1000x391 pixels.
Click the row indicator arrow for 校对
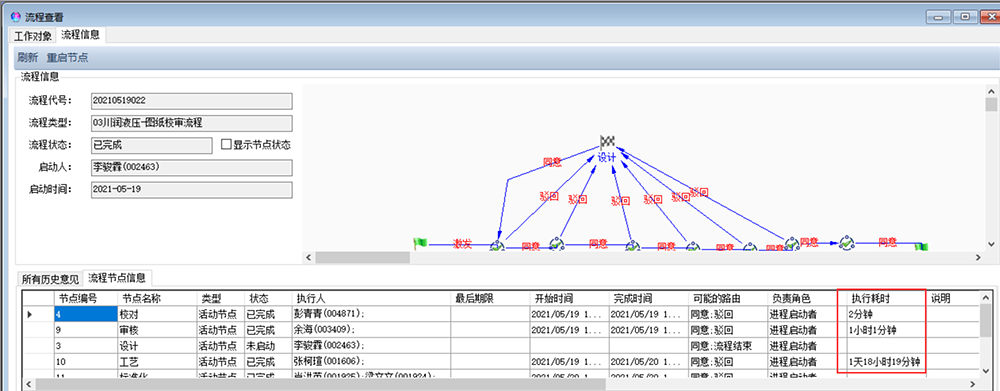[29, 314]
